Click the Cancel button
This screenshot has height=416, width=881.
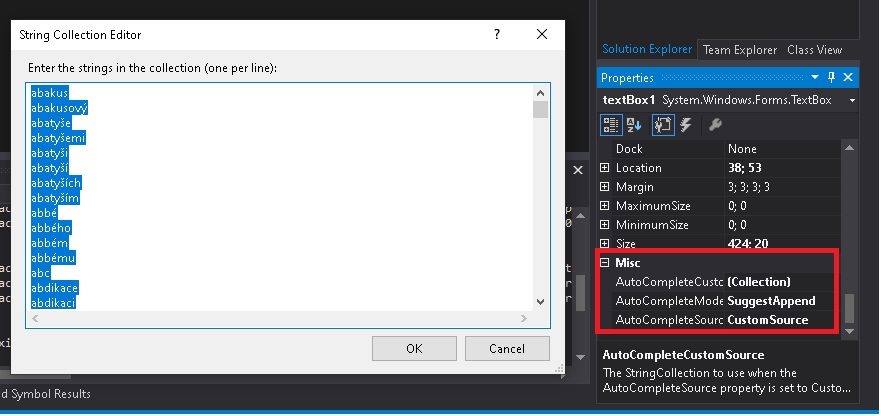[507, 349]
